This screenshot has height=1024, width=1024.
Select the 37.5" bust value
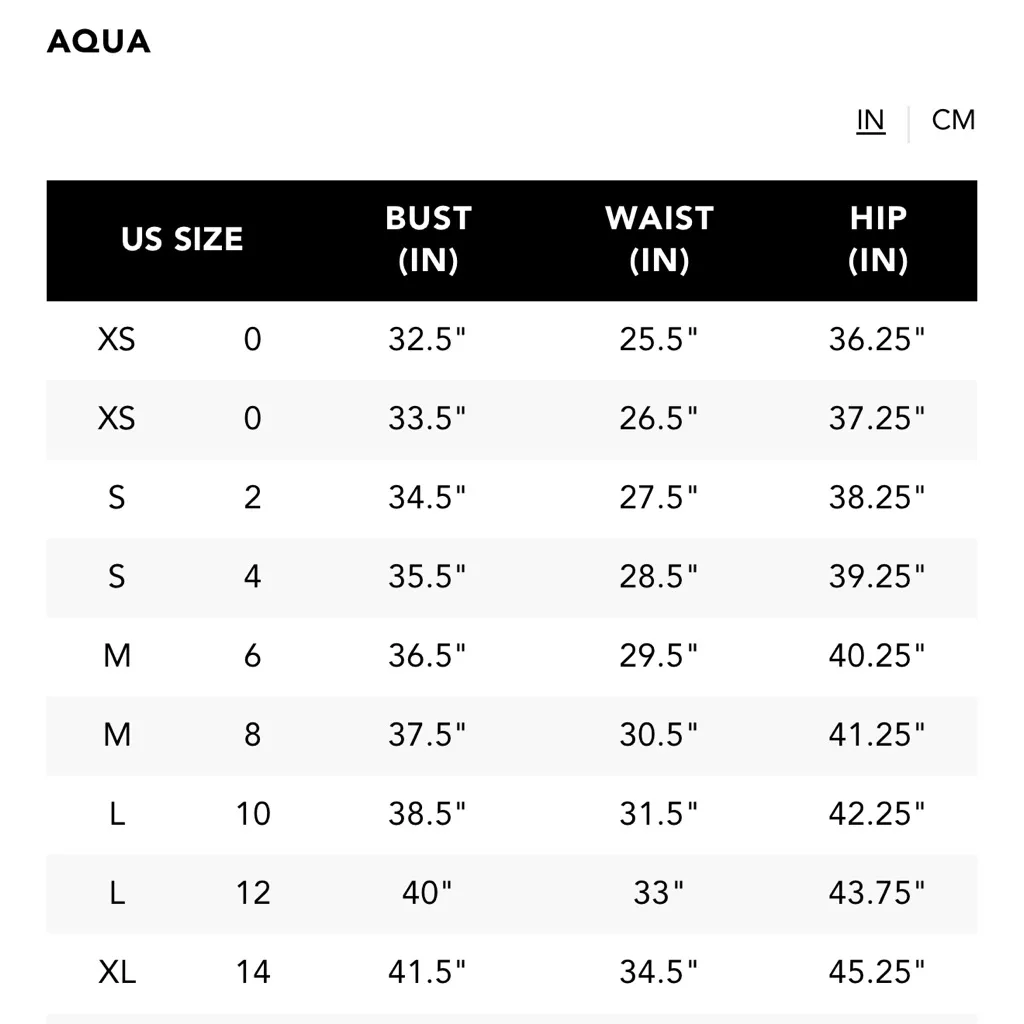(x=428, y=735)
